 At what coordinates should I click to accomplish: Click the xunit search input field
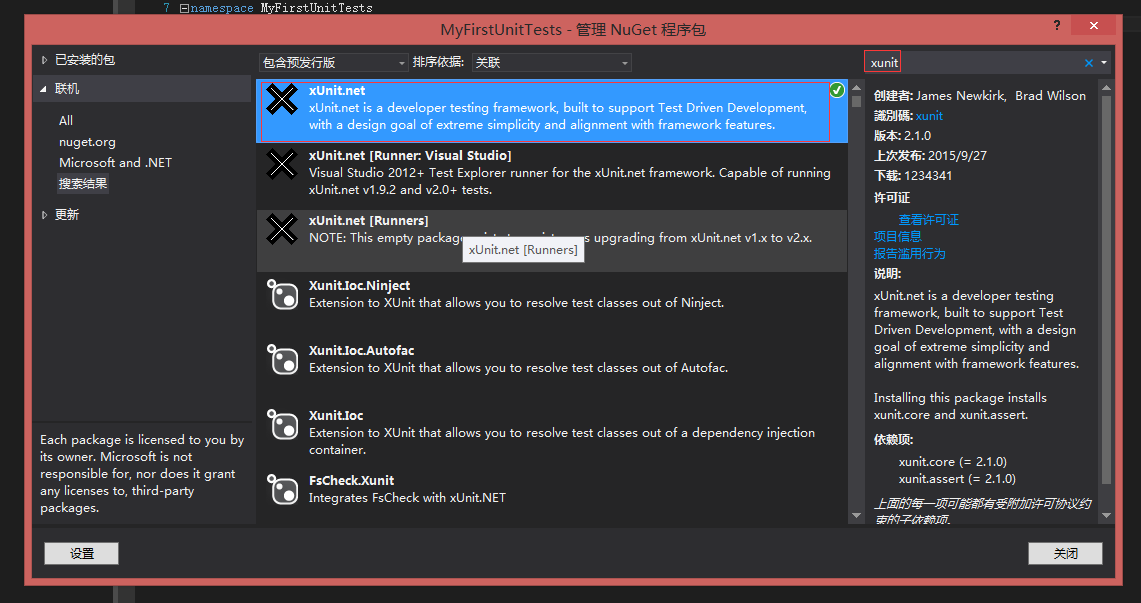pyautogui.click(x=974, y=63)
